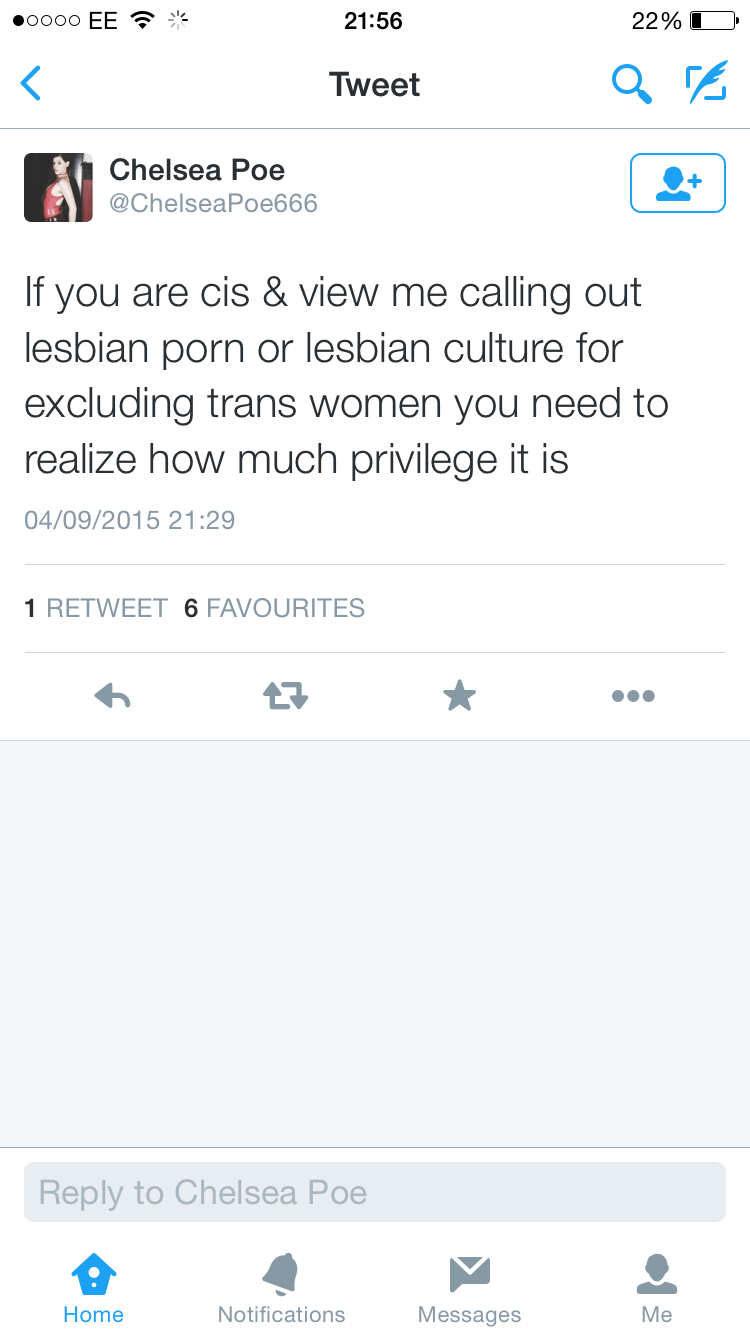Tap the Chelsea Poe display name
The image size is (750, 1334).
[197, 170]
